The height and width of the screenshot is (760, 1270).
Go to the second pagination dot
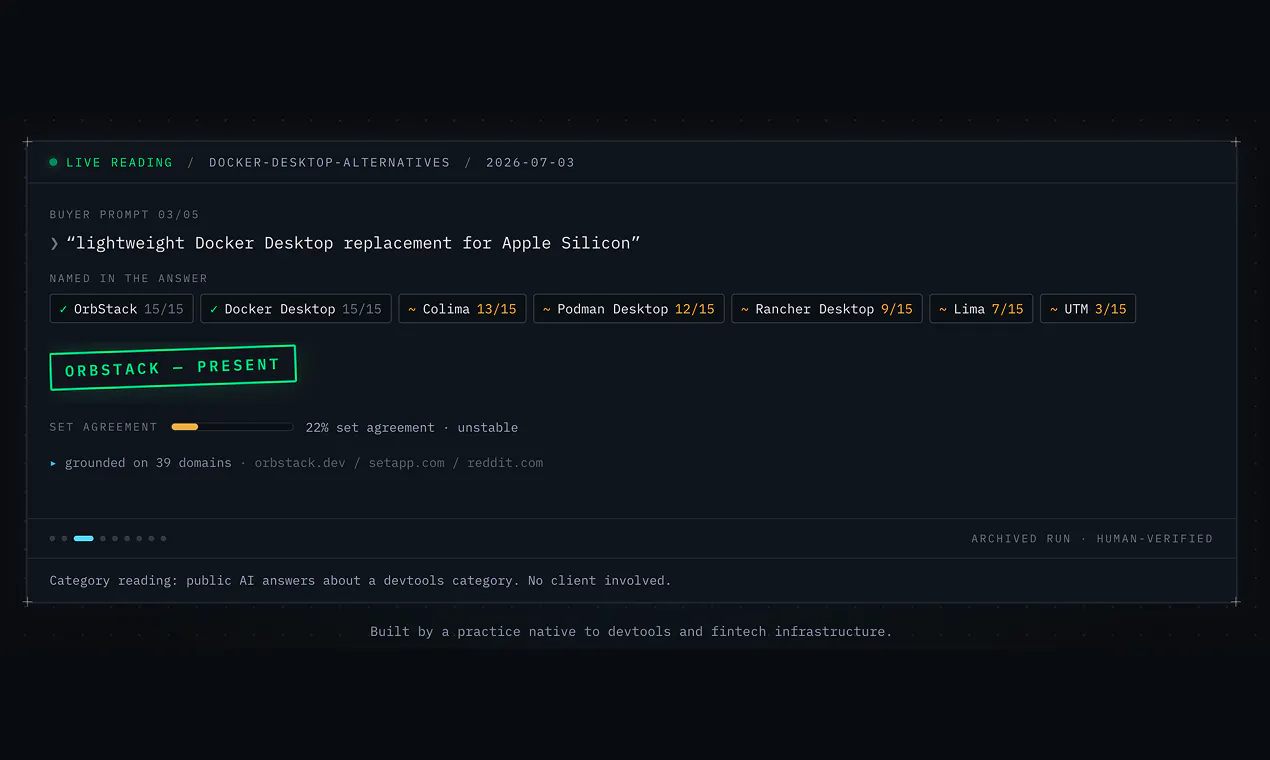(x=64, y=538)
